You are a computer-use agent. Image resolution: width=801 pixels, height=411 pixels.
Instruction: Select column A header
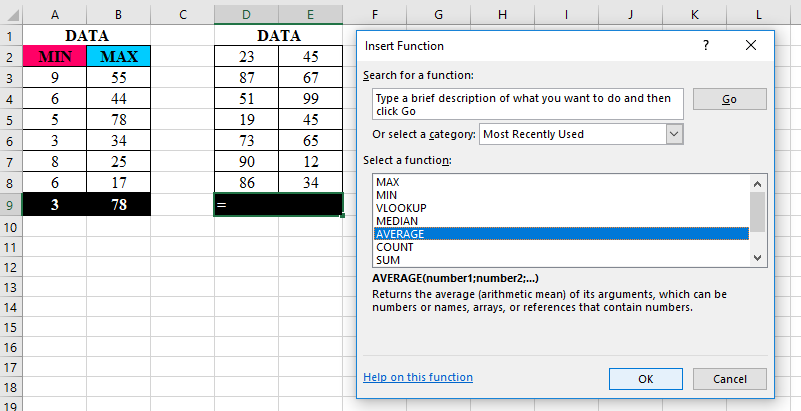pos(55,15)
